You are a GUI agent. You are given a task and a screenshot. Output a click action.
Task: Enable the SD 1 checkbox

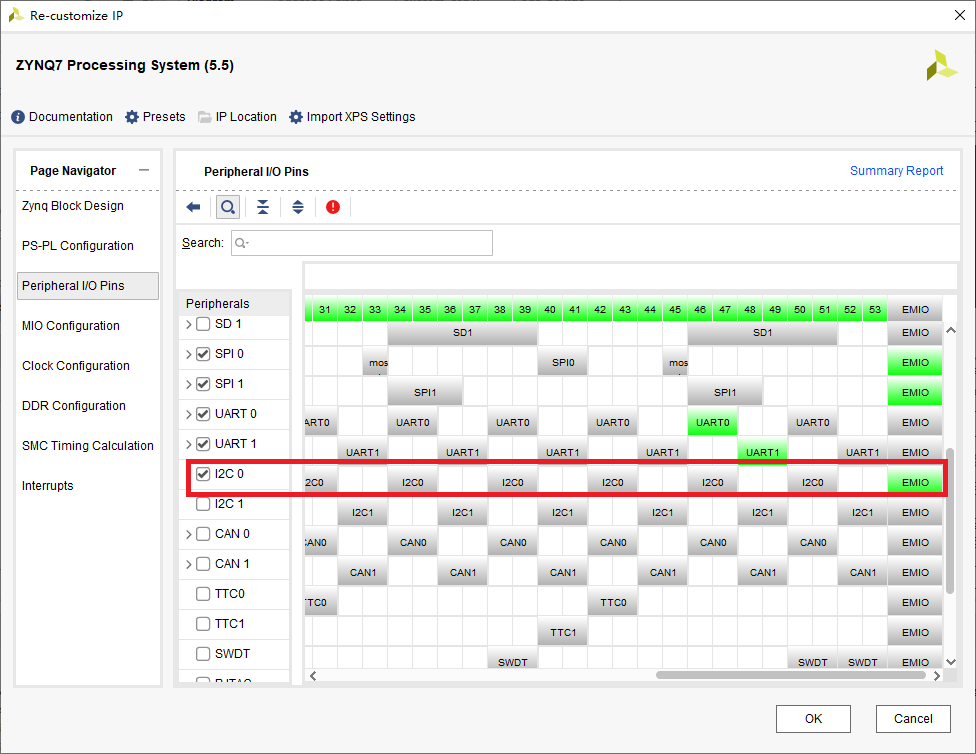pyautogui.click(x=203, y=324)
